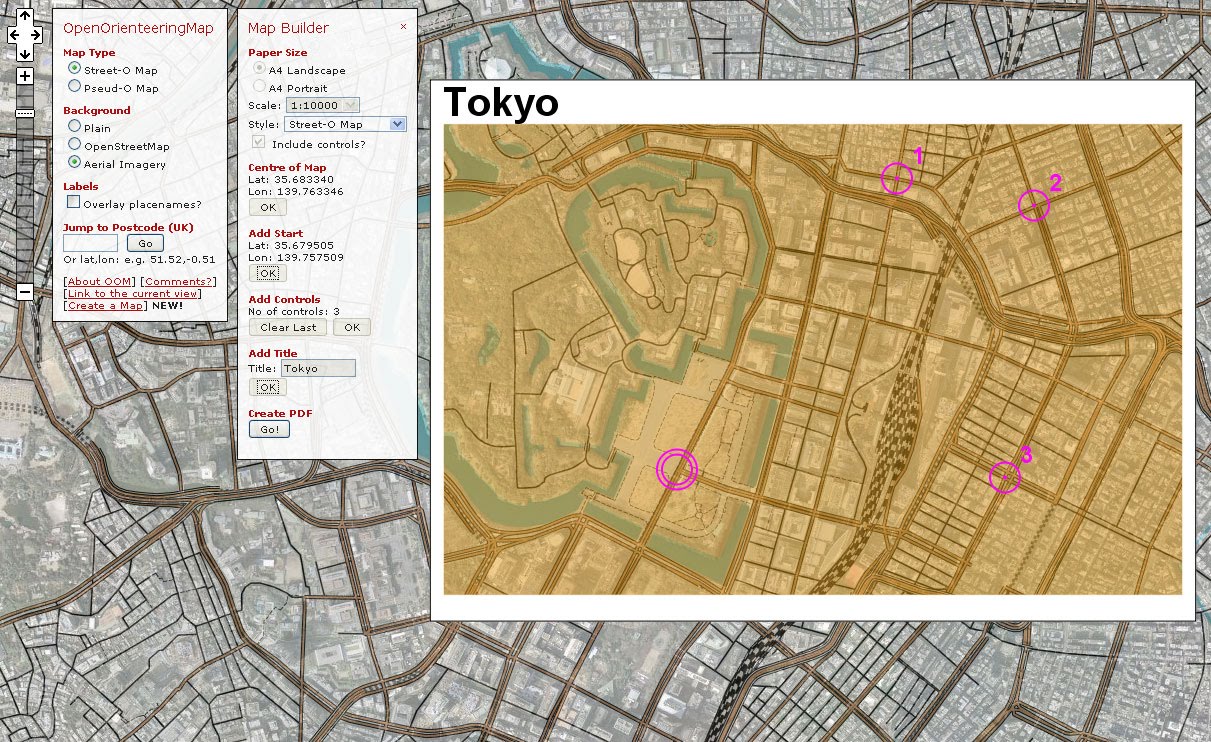Screen dimensions: 1211x742
Task: Click the OpenOrienteeringMap panel title
Action: click(138, 28)
